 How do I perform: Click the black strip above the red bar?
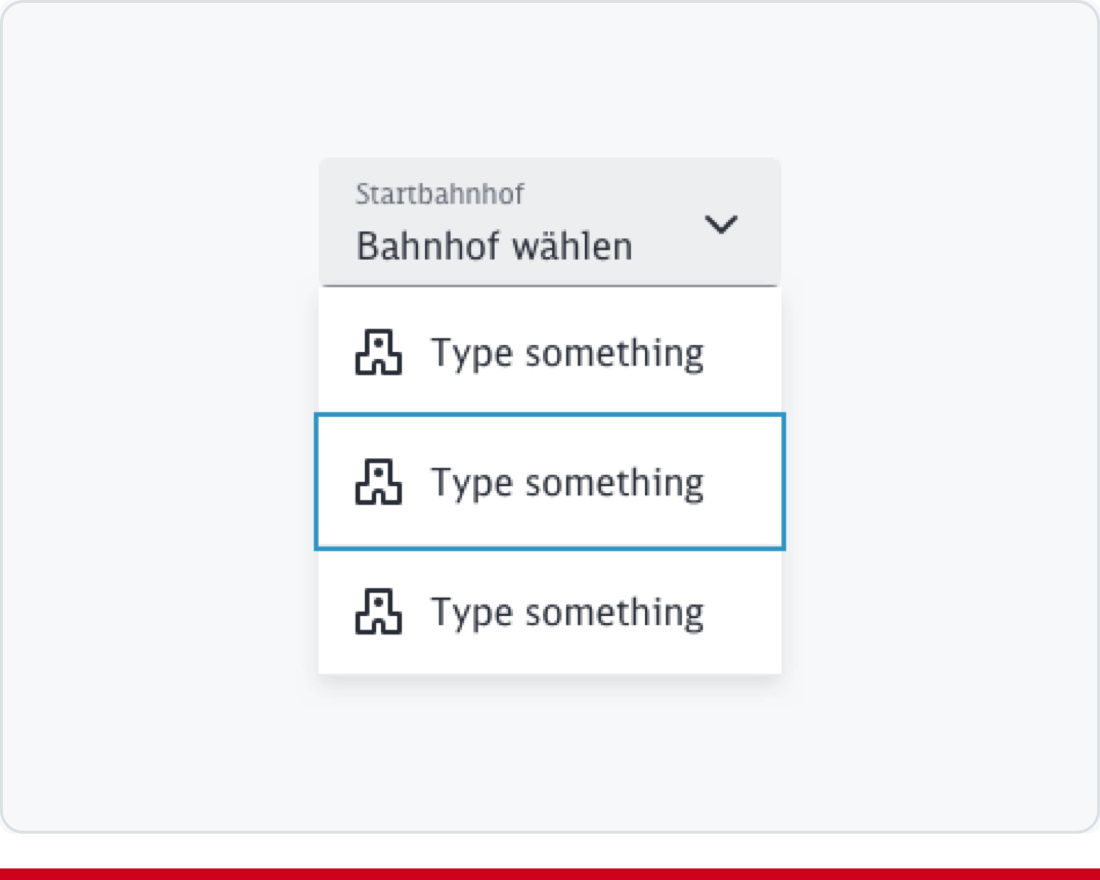(x=549, y=850)
